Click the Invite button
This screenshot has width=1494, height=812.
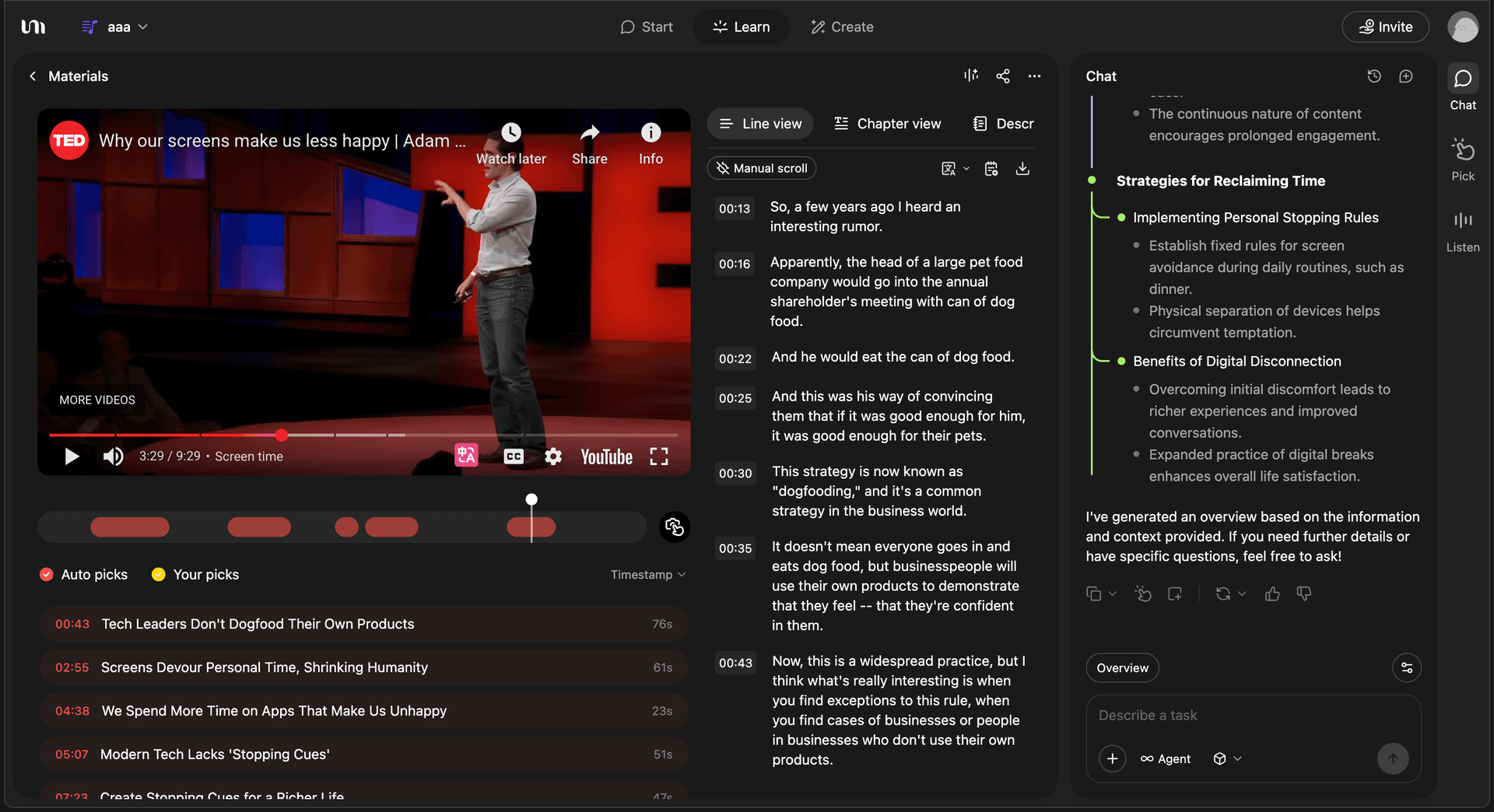(x=1385, y=27)
